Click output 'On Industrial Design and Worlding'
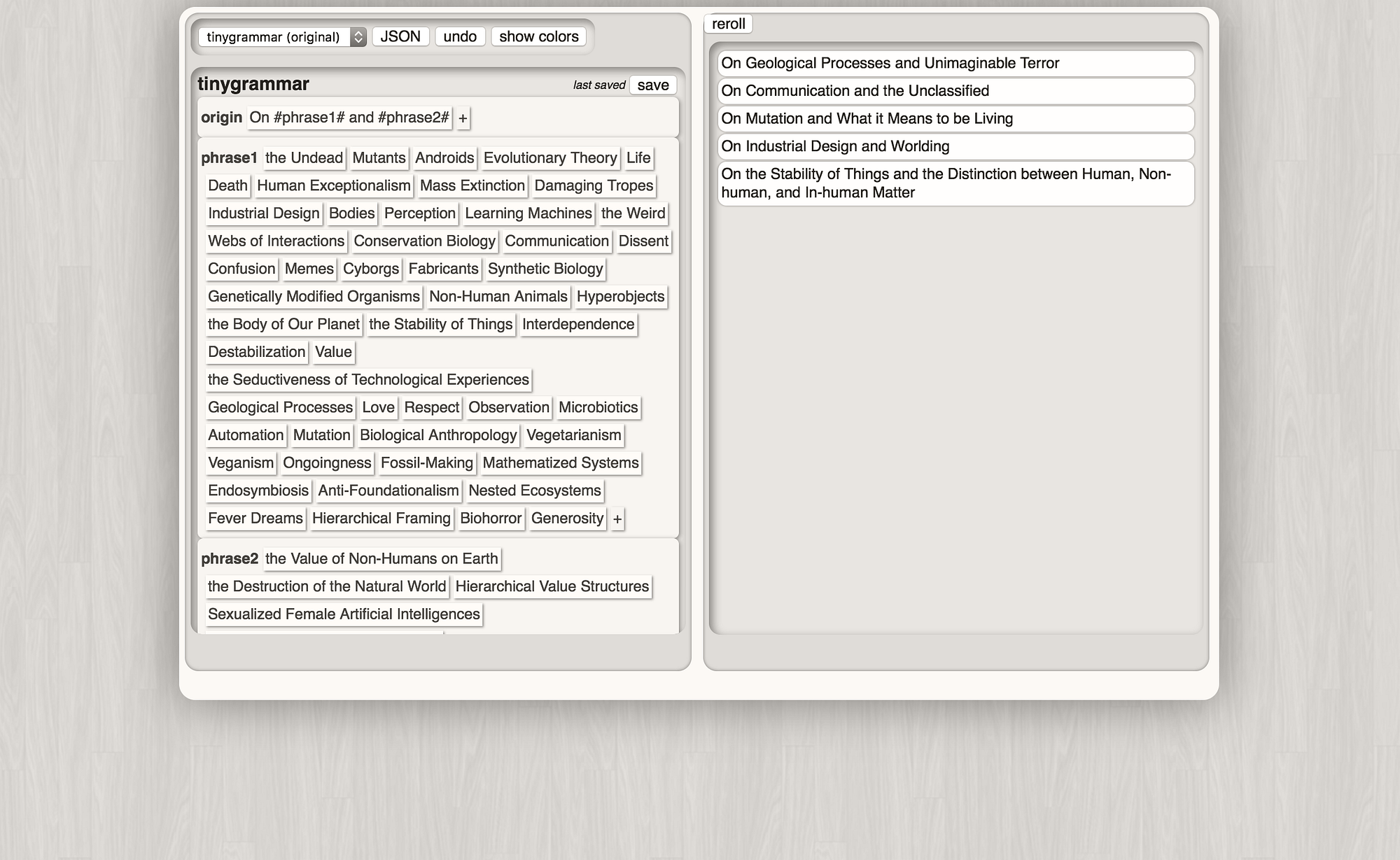 click(x=835, y=146)
